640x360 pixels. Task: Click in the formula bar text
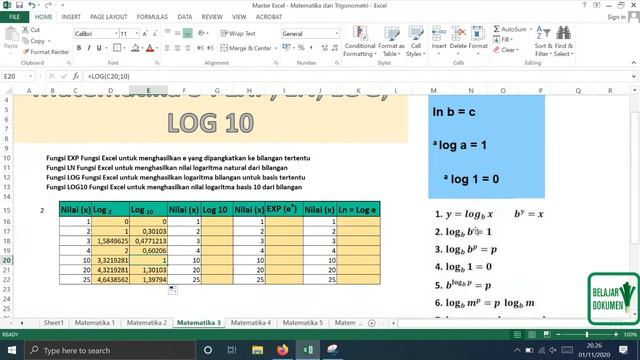click(x=109, y=76)
